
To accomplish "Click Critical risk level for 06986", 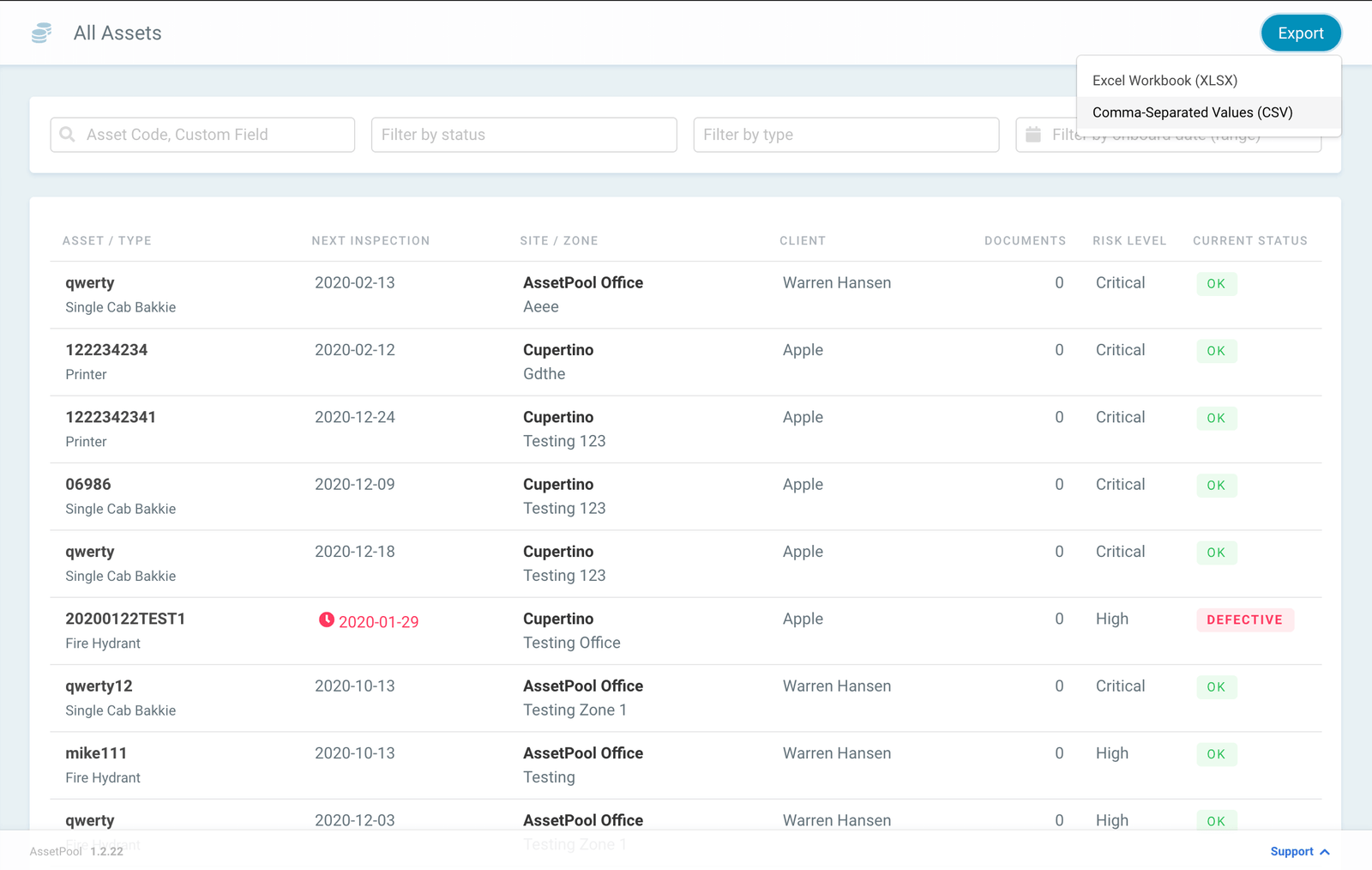I will point(1121,485).
